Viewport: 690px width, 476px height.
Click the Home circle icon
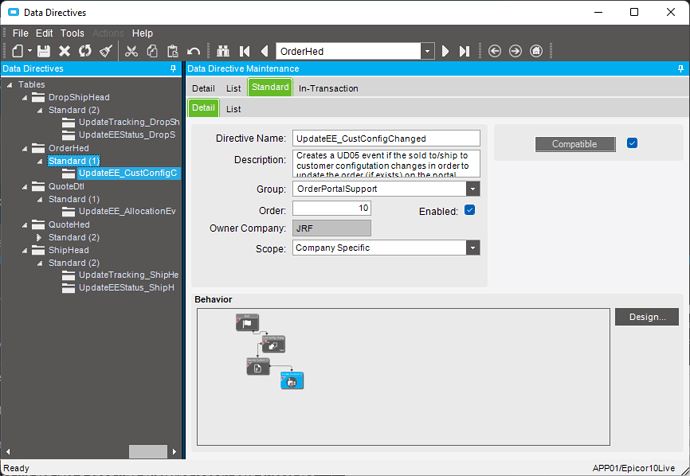(536, 51)
